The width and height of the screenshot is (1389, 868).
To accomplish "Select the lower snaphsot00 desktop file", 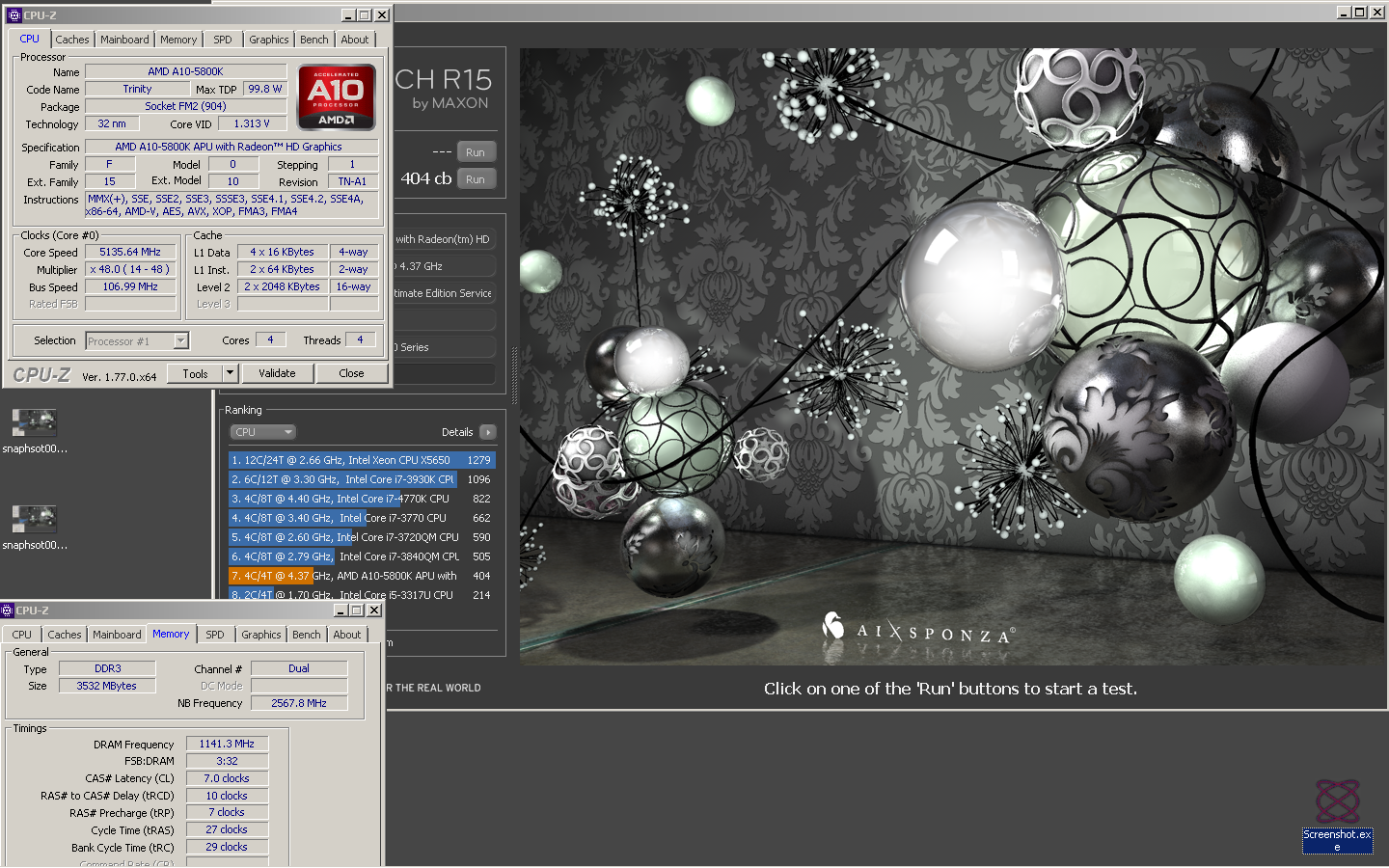I will point(35,528).
